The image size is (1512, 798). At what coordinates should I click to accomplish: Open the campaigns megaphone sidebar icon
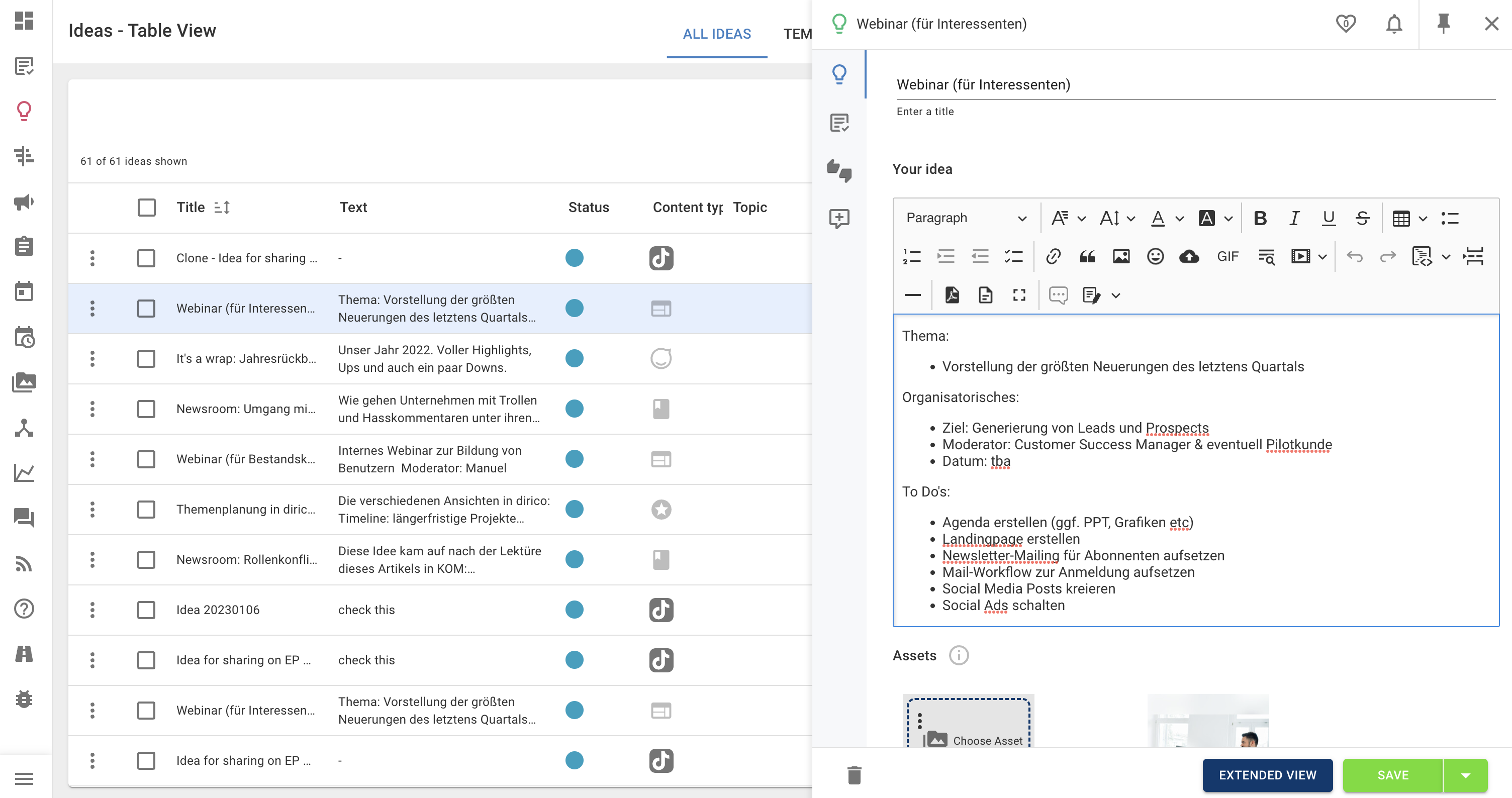(24, 202)
